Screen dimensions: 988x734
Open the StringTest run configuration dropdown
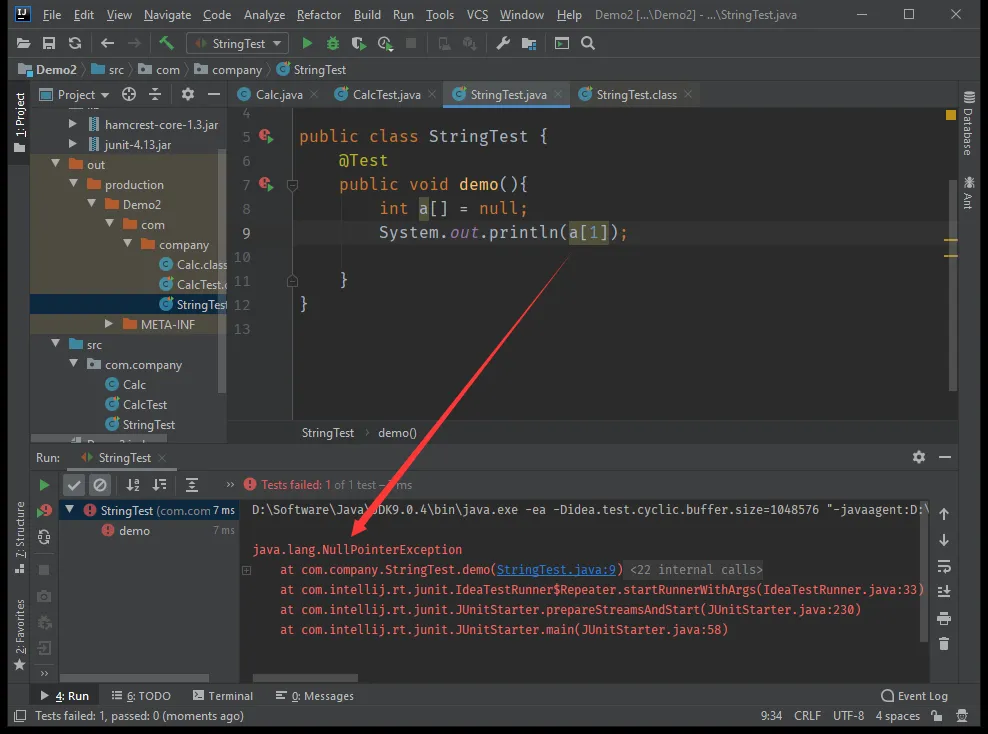click(x=237, y=43)
